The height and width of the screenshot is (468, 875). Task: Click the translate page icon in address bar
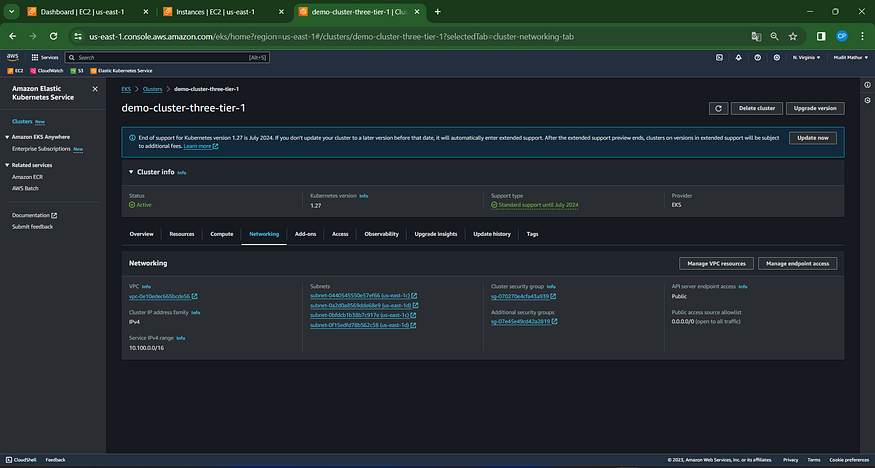756,36
